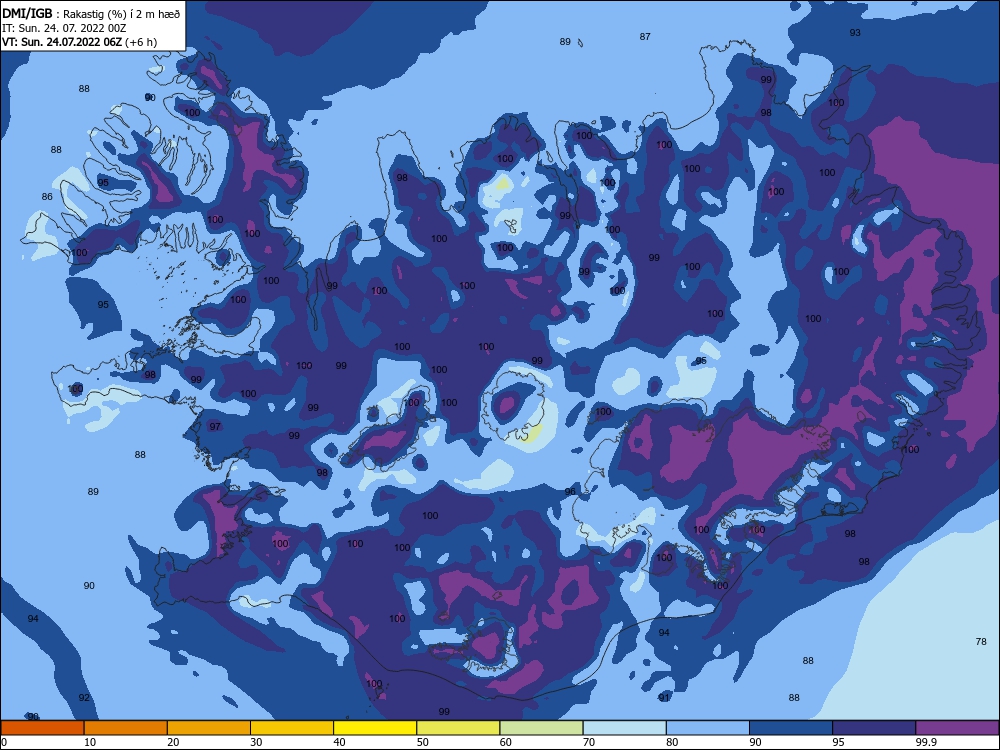Click the '99.9' legend tick label
This screenshot has height=750, width=1000.
925,742
